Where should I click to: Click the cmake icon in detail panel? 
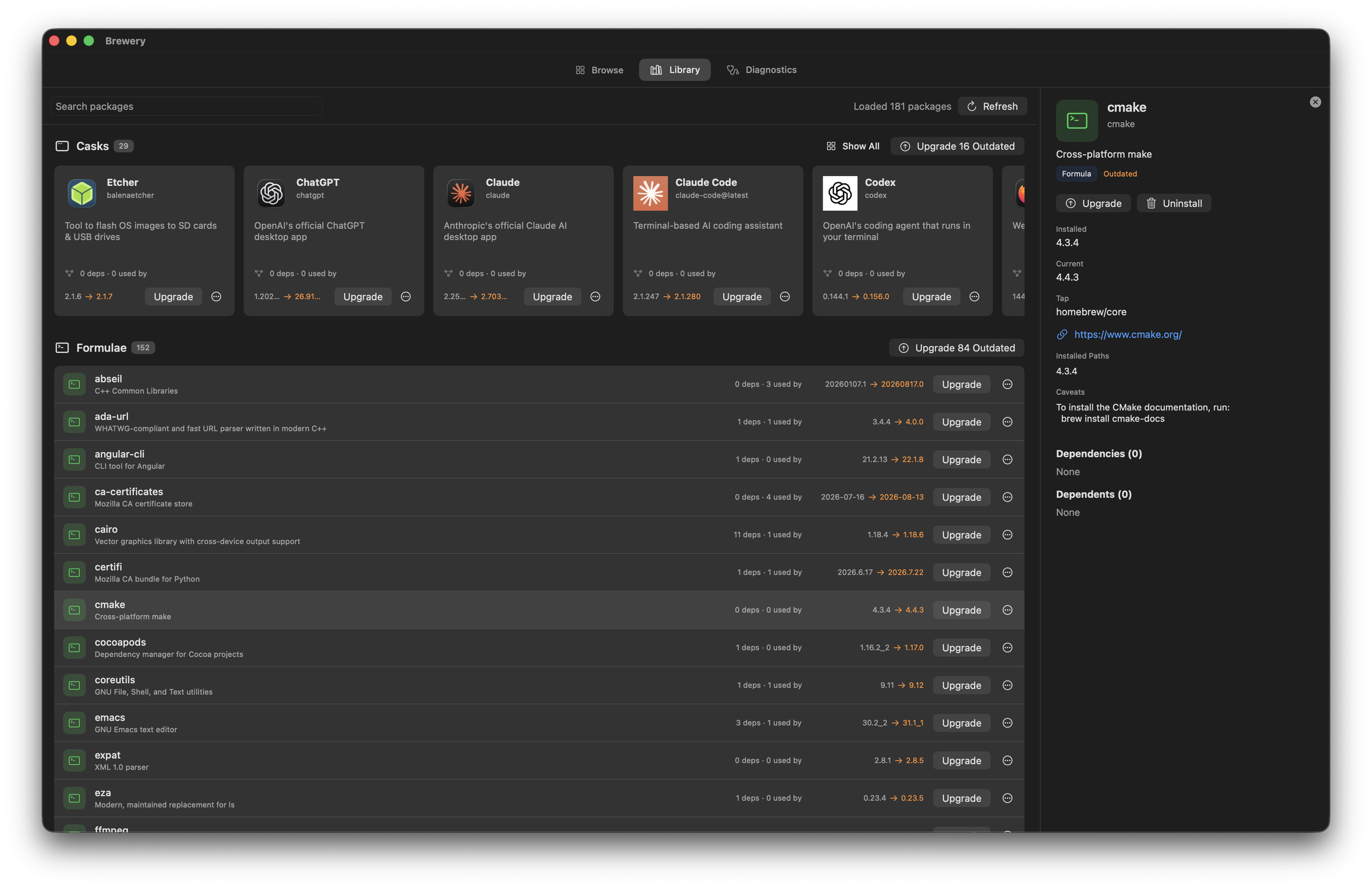pyautogui.click(x=1077, y=121)
